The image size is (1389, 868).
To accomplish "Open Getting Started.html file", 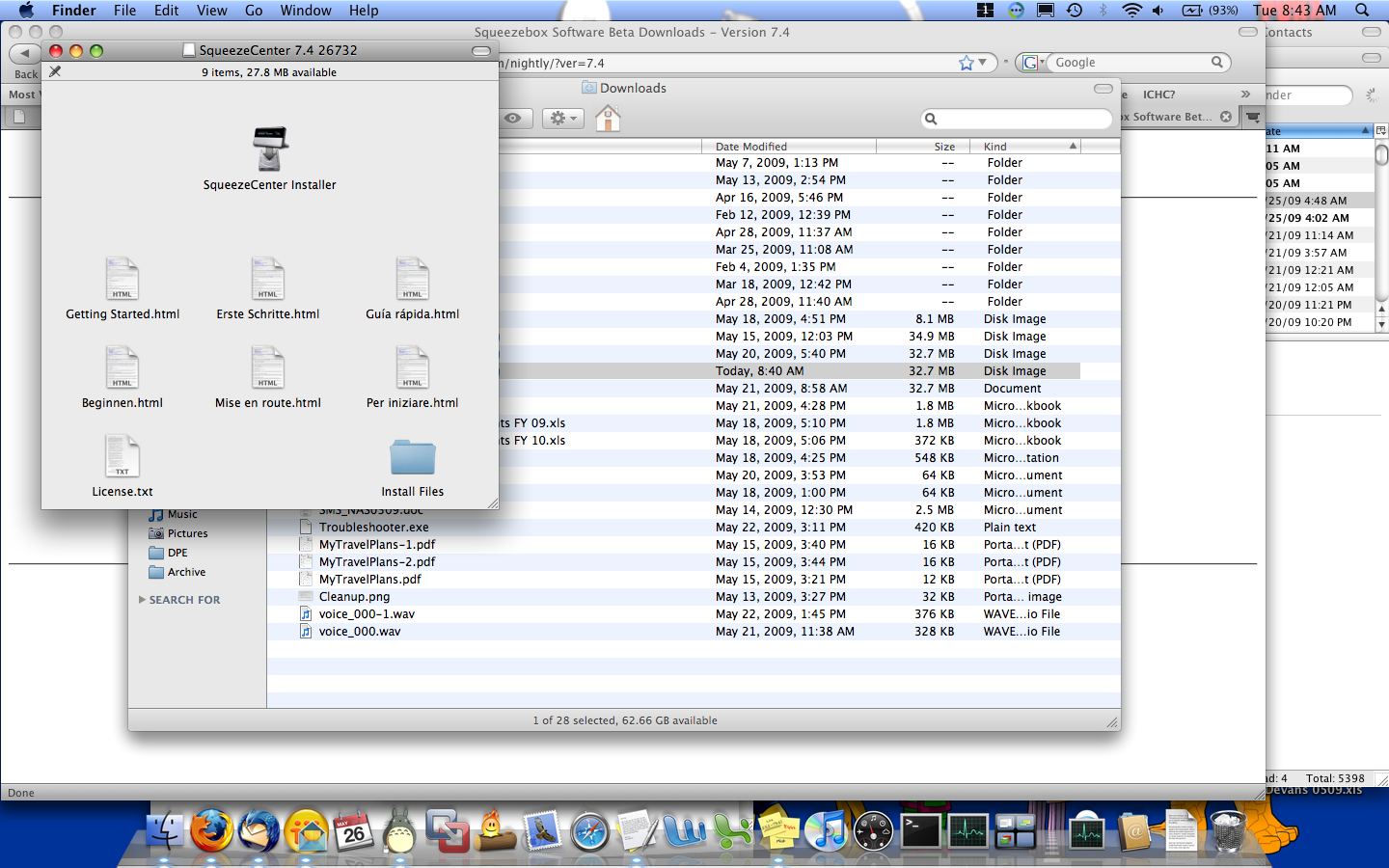I will tap(123, 280).
